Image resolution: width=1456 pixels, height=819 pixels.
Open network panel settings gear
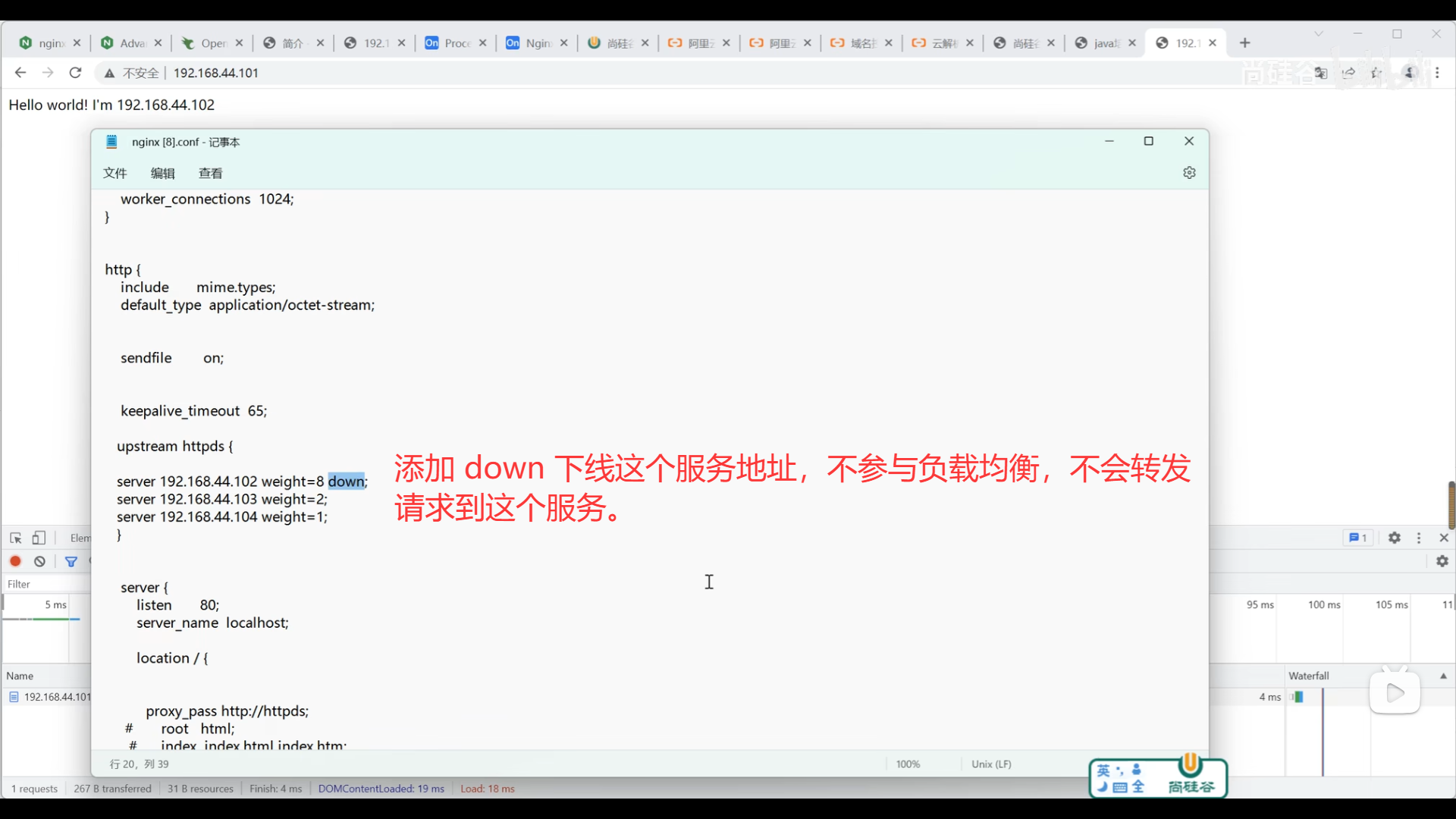tap(1442, 561)
